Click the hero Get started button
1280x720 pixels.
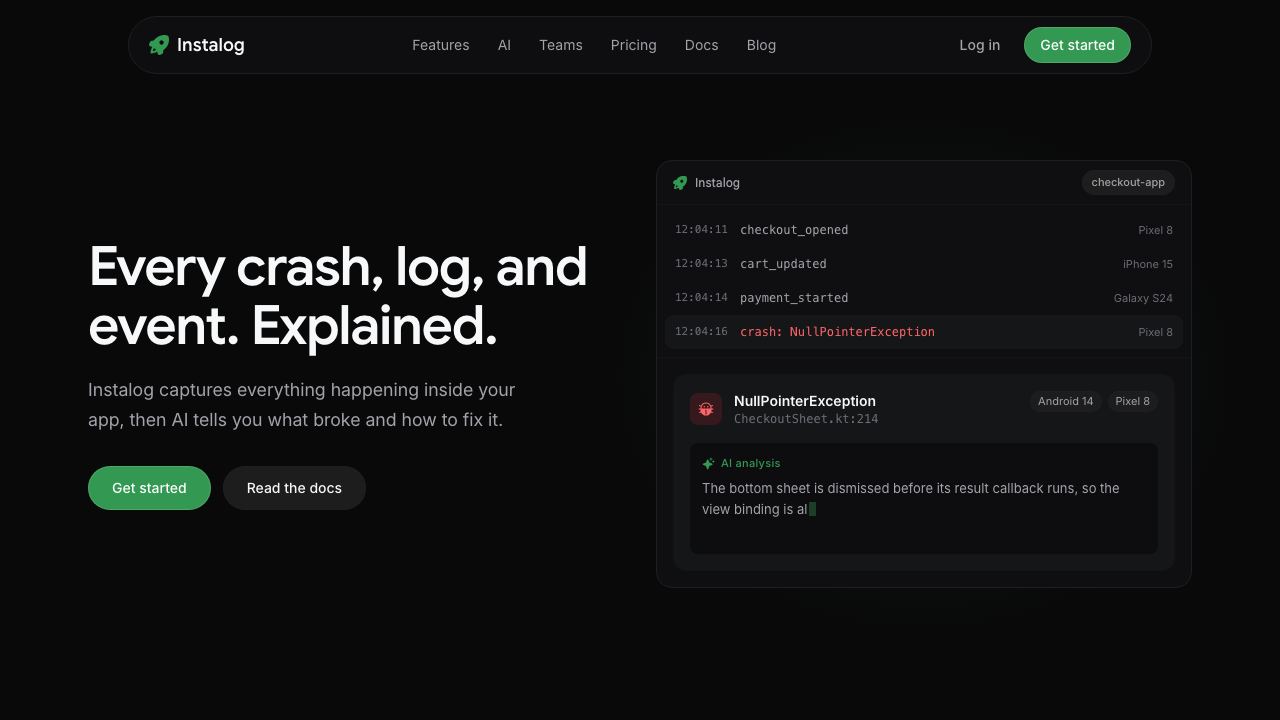[x=149, y=488]
